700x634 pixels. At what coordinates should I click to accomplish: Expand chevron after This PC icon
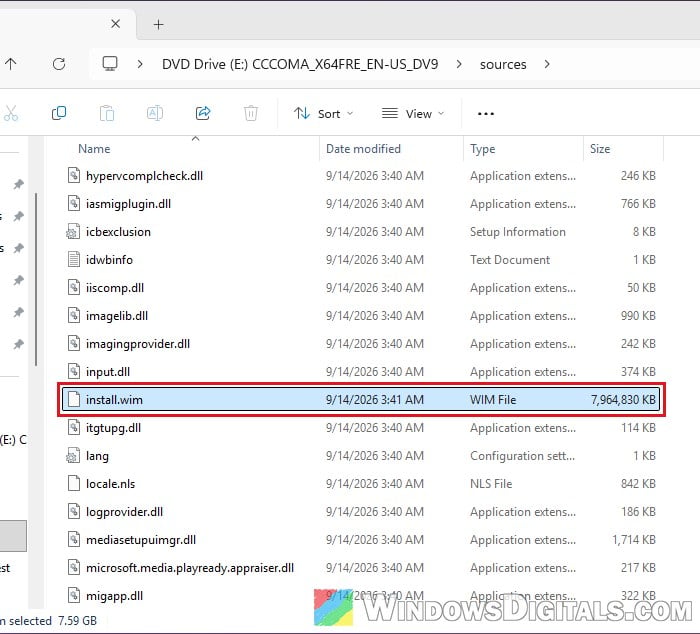[x=140, y=64]
